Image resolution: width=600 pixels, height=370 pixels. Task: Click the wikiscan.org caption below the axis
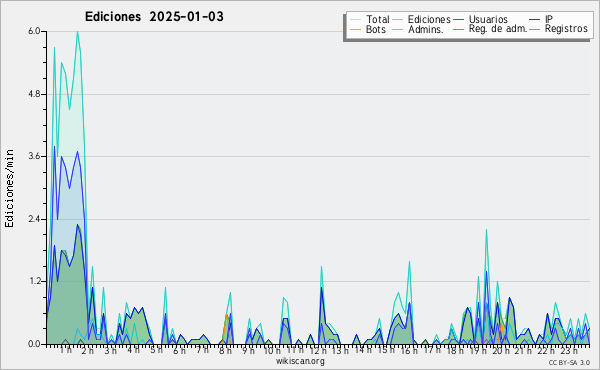pyautogui.click(x=300, y=361)
